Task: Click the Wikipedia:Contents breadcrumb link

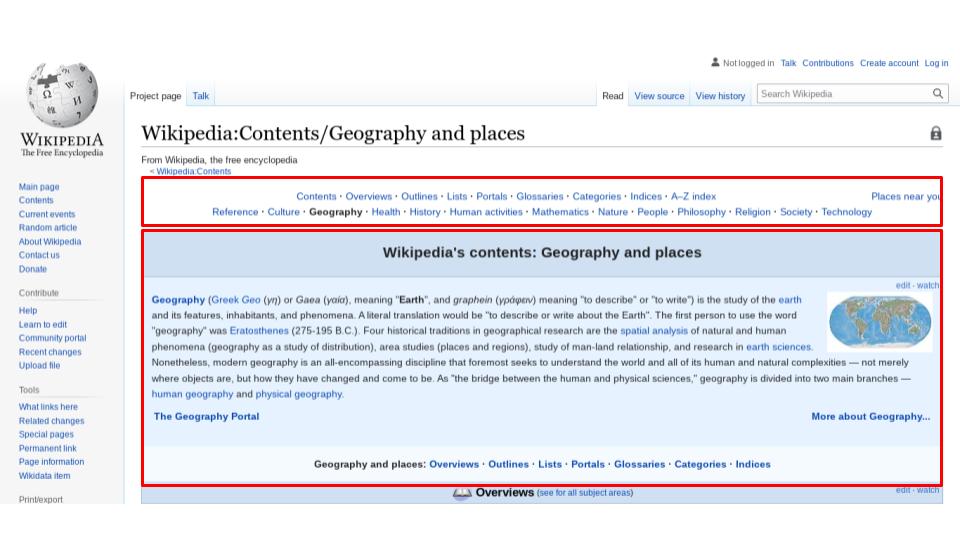Action: click(x=193, y=171)
